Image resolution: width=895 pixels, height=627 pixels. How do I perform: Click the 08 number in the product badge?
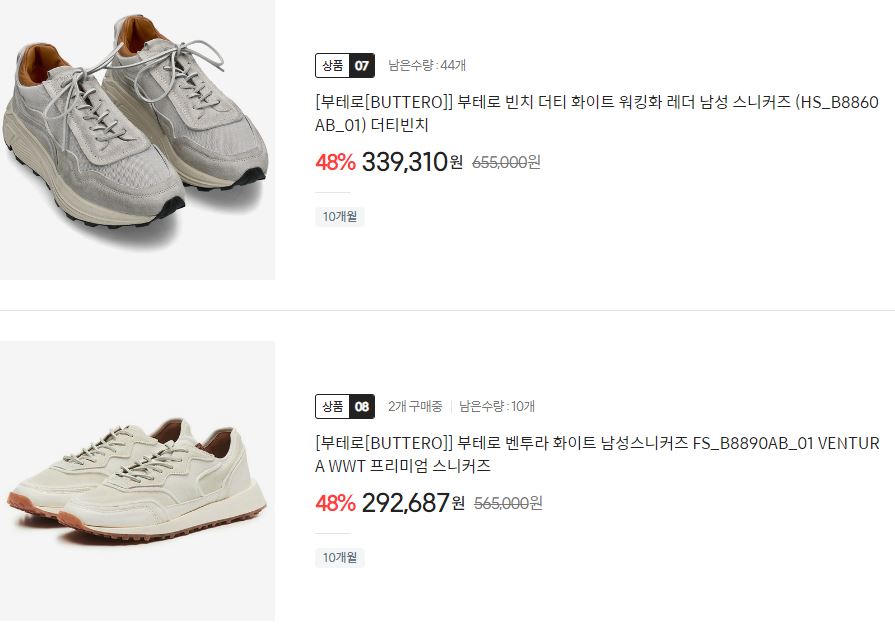(362, 407)
